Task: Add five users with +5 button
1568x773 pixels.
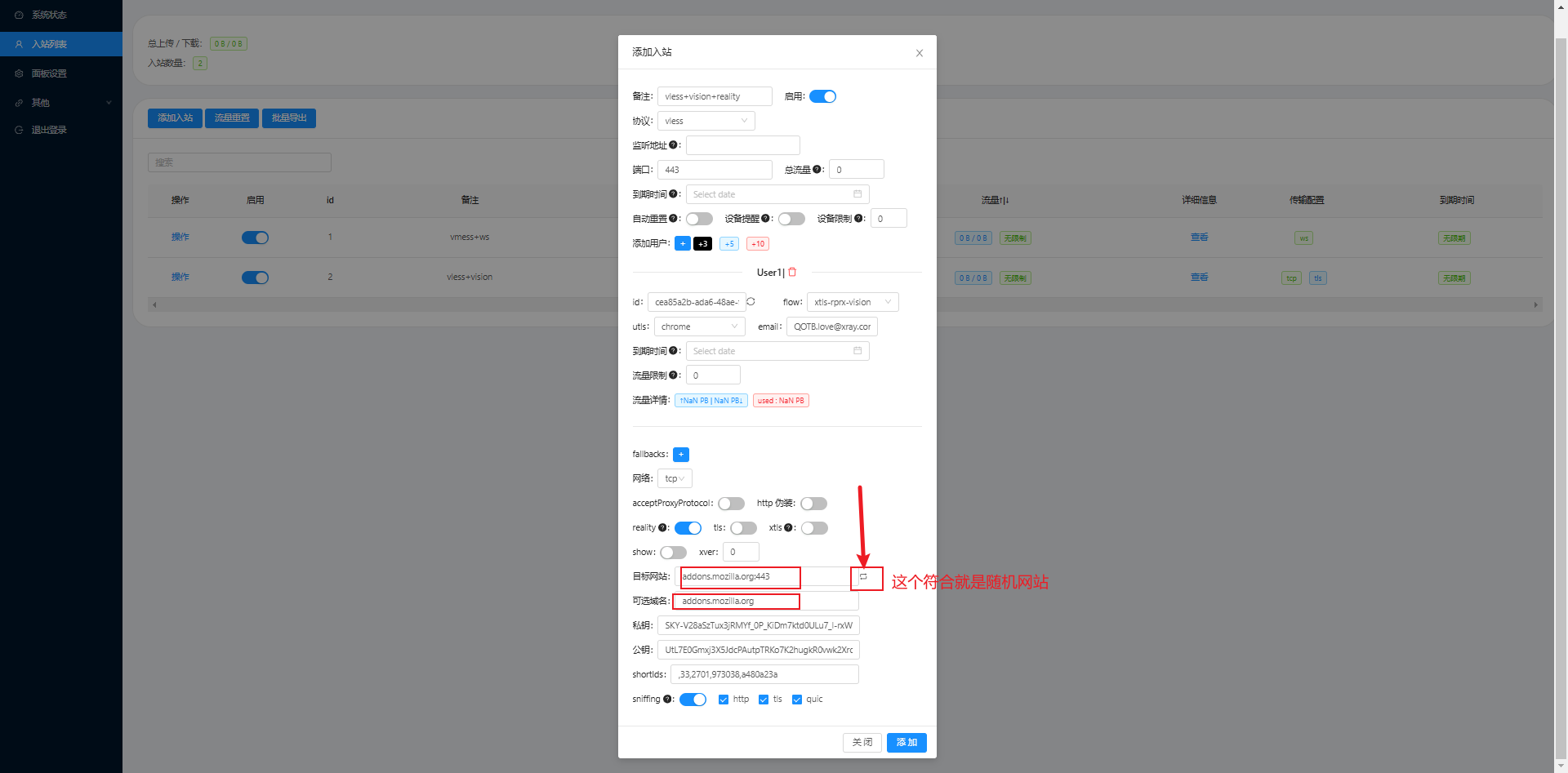Action: 729,244
